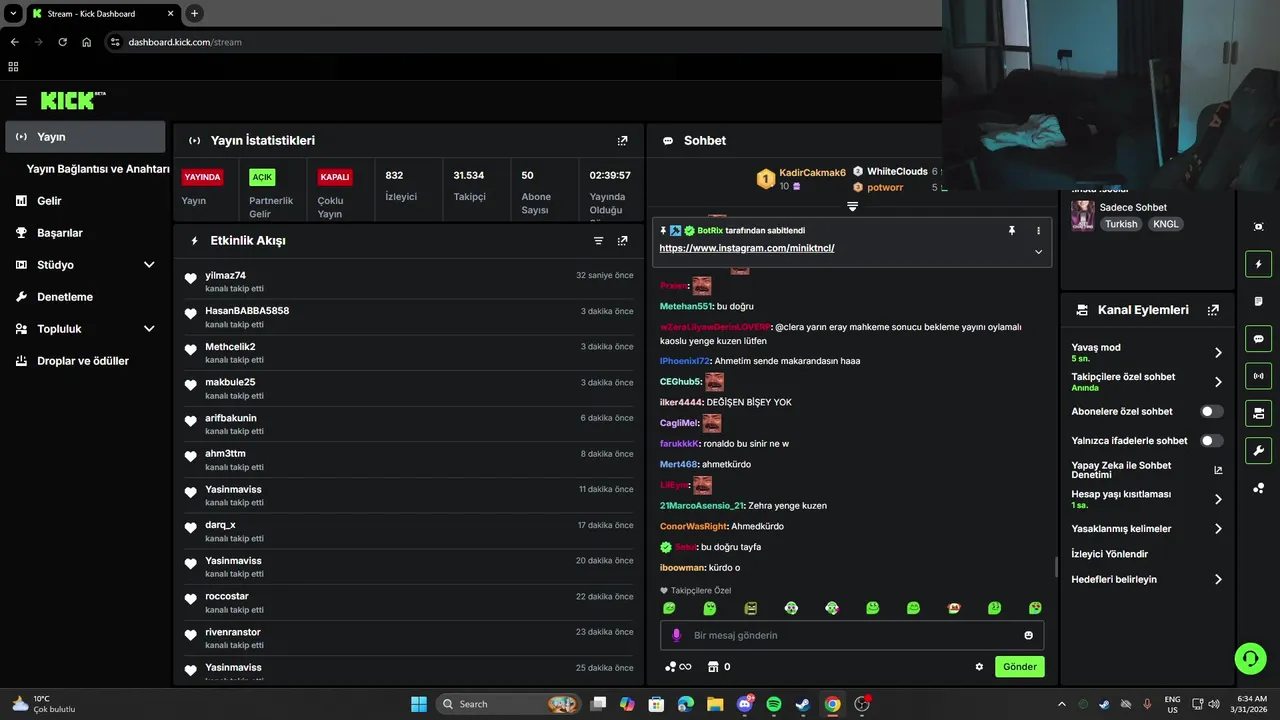Open Discord from the taskbar
1280x720 pixels.
[x=744, y=704]
